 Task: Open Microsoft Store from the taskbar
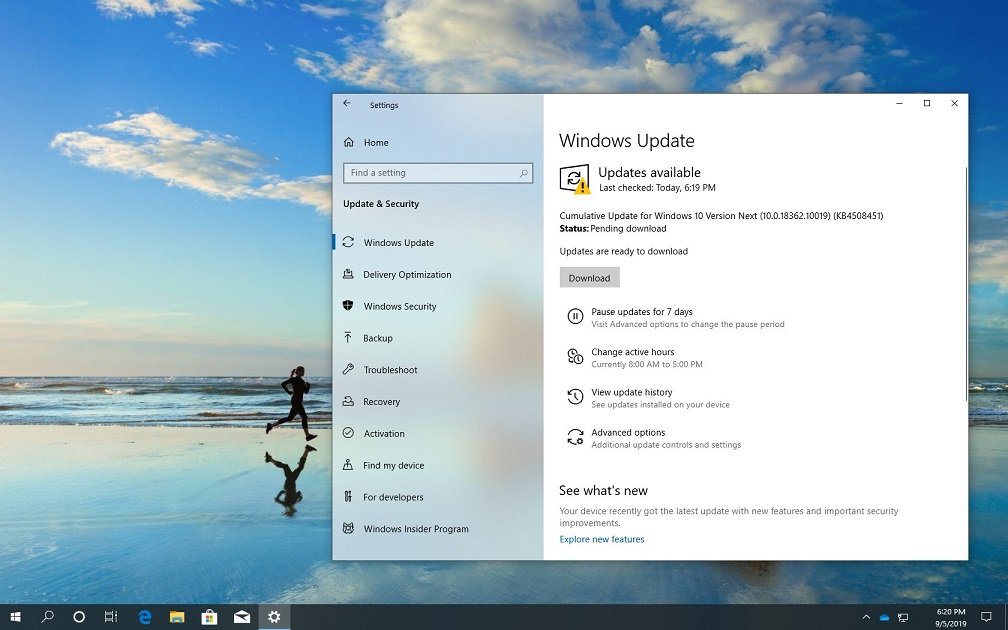click(x=209, y=617)
